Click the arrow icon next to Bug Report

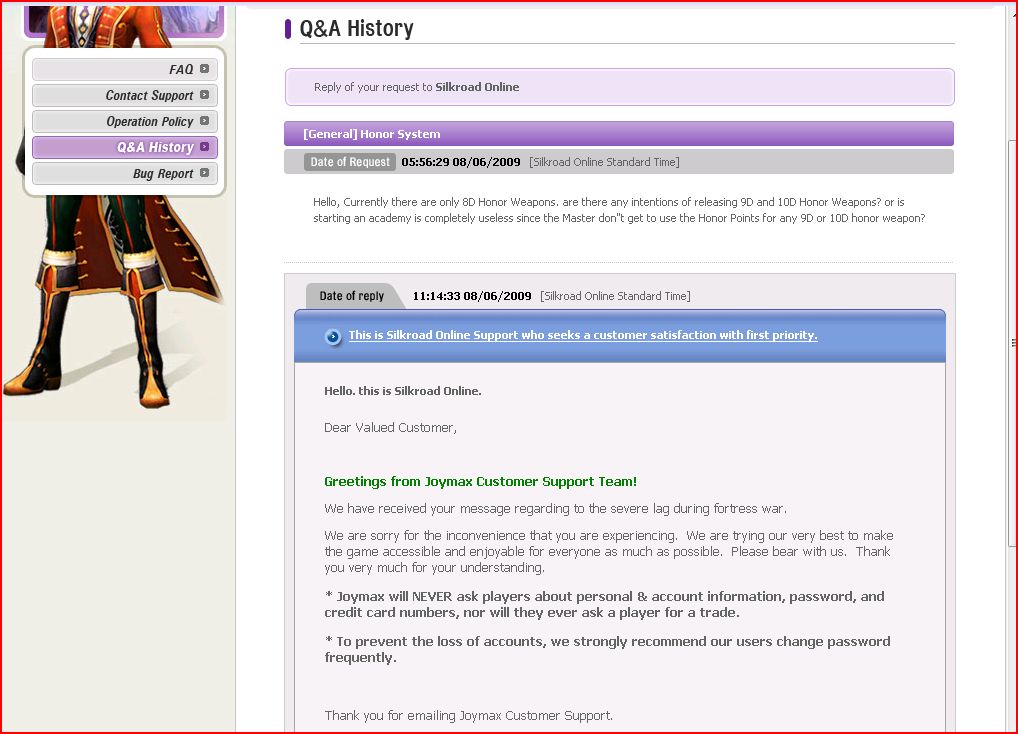click(204, 173)
